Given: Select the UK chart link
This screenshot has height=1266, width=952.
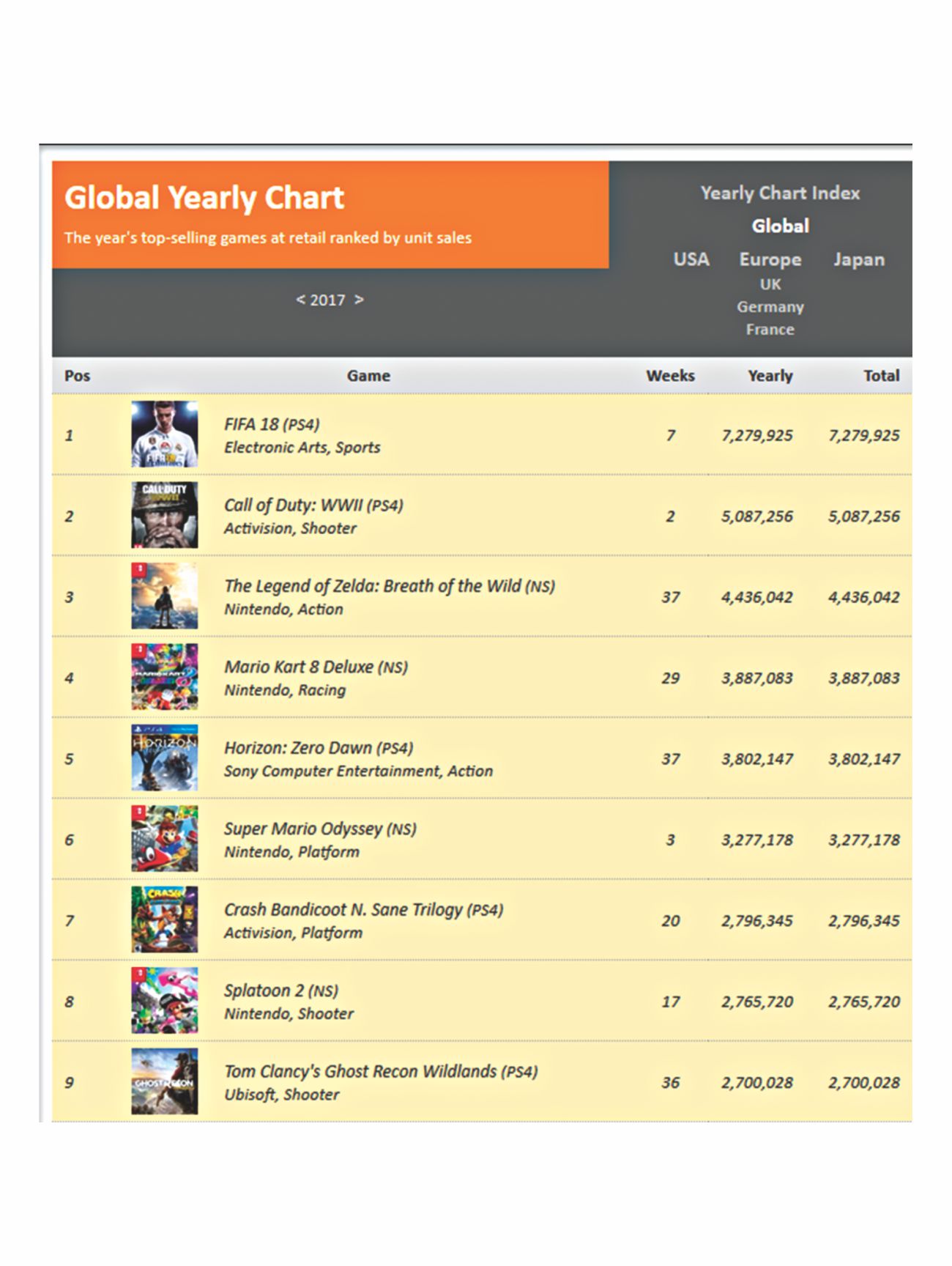Looking at the screenshot, I should (x=770, y=284).
